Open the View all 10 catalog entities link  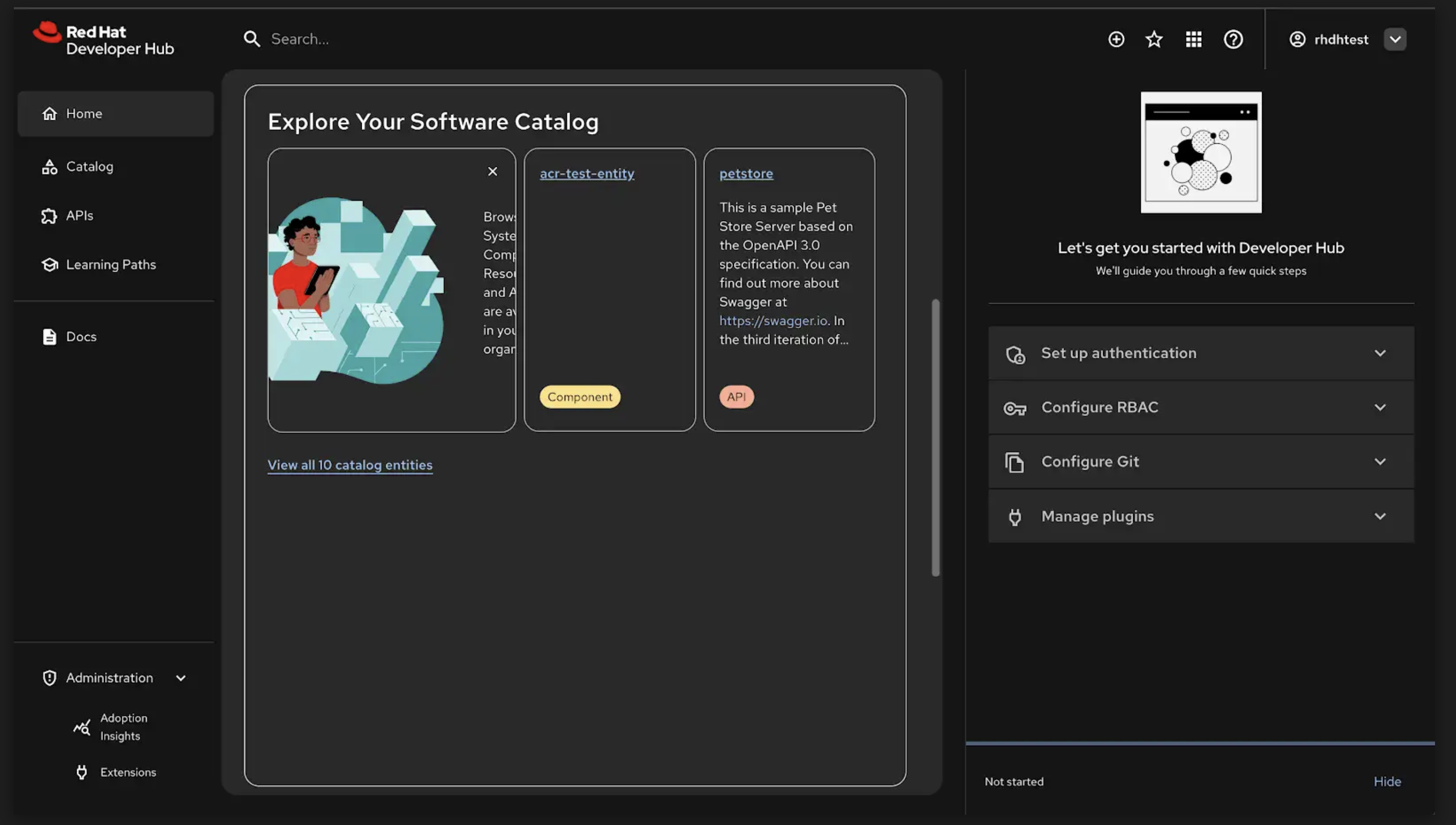(x=349, y=465)
